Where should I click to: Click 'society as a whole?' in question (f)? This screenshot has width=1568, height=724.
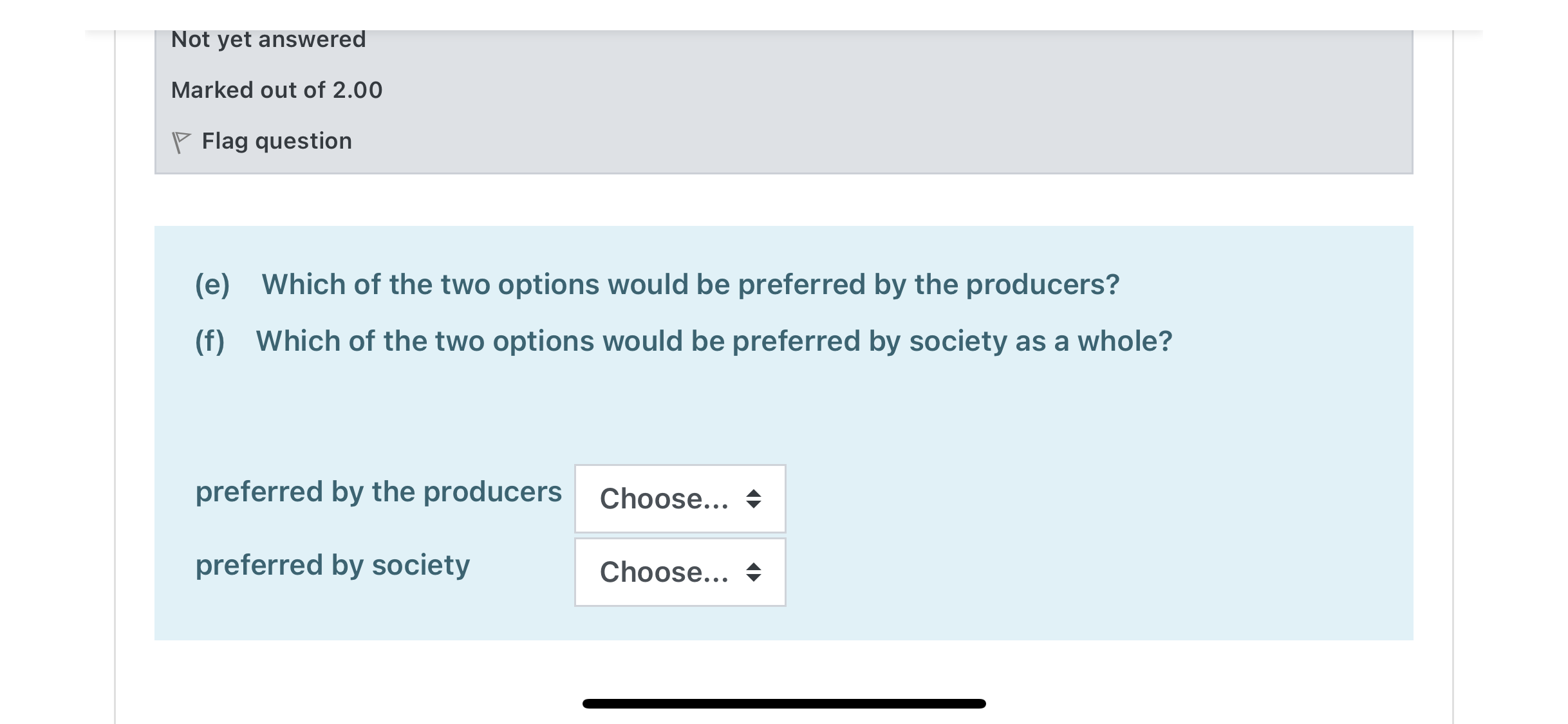point(1040,341)
